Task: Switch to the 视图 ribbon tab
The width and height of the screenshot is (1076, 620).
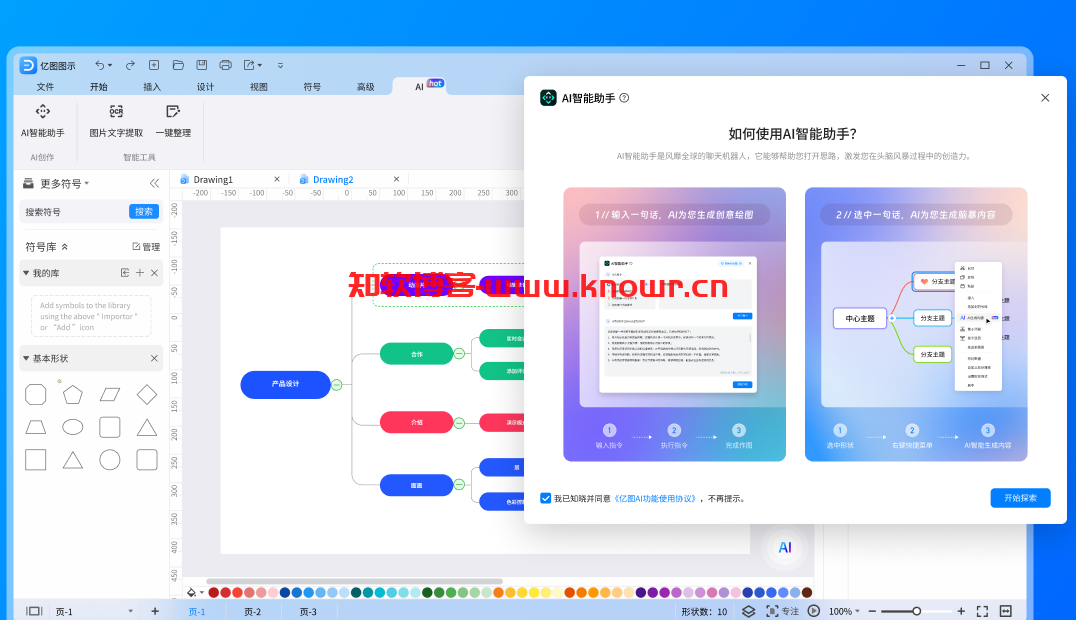Action: click(x=259, y=87)
